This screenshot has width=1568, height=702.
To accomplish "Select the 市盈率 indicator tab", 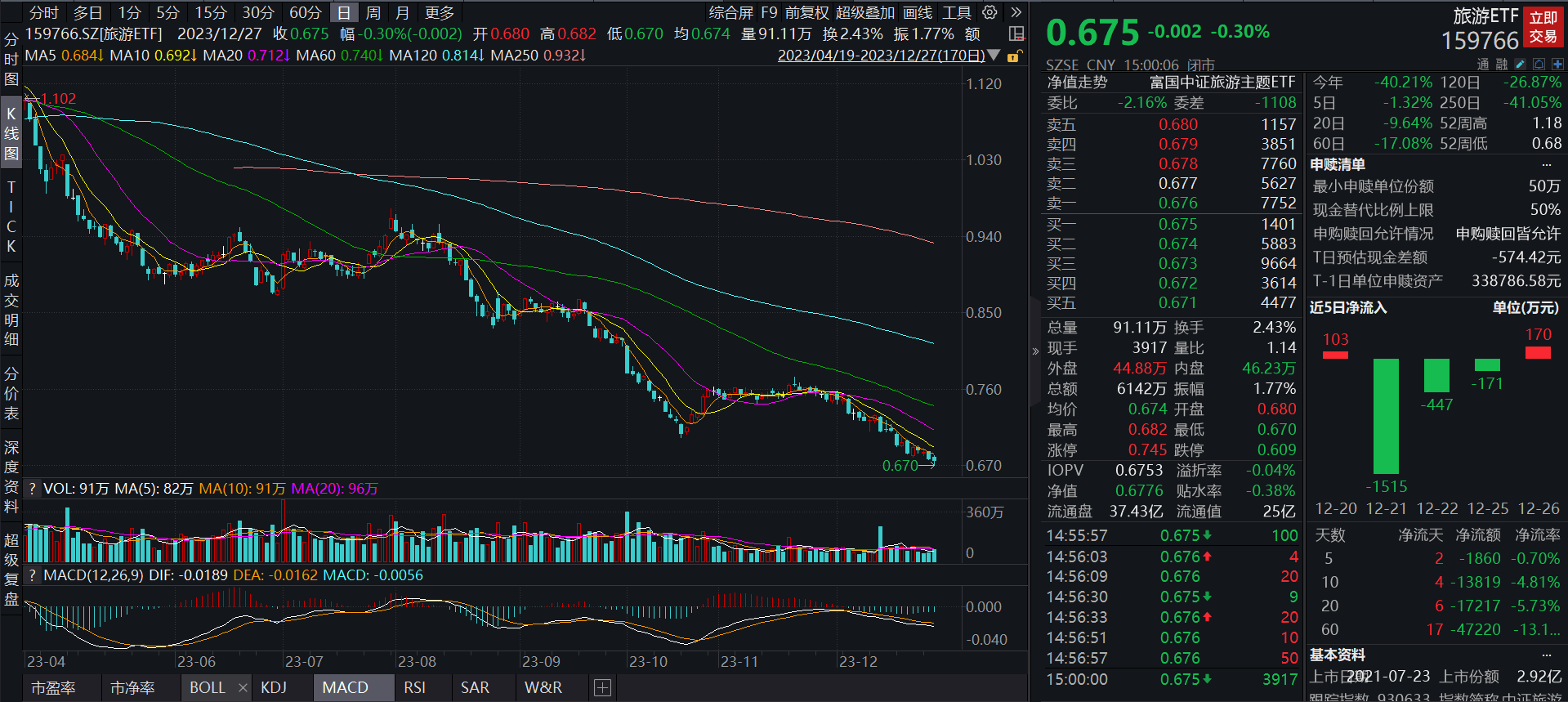I will tap(53, 688).
